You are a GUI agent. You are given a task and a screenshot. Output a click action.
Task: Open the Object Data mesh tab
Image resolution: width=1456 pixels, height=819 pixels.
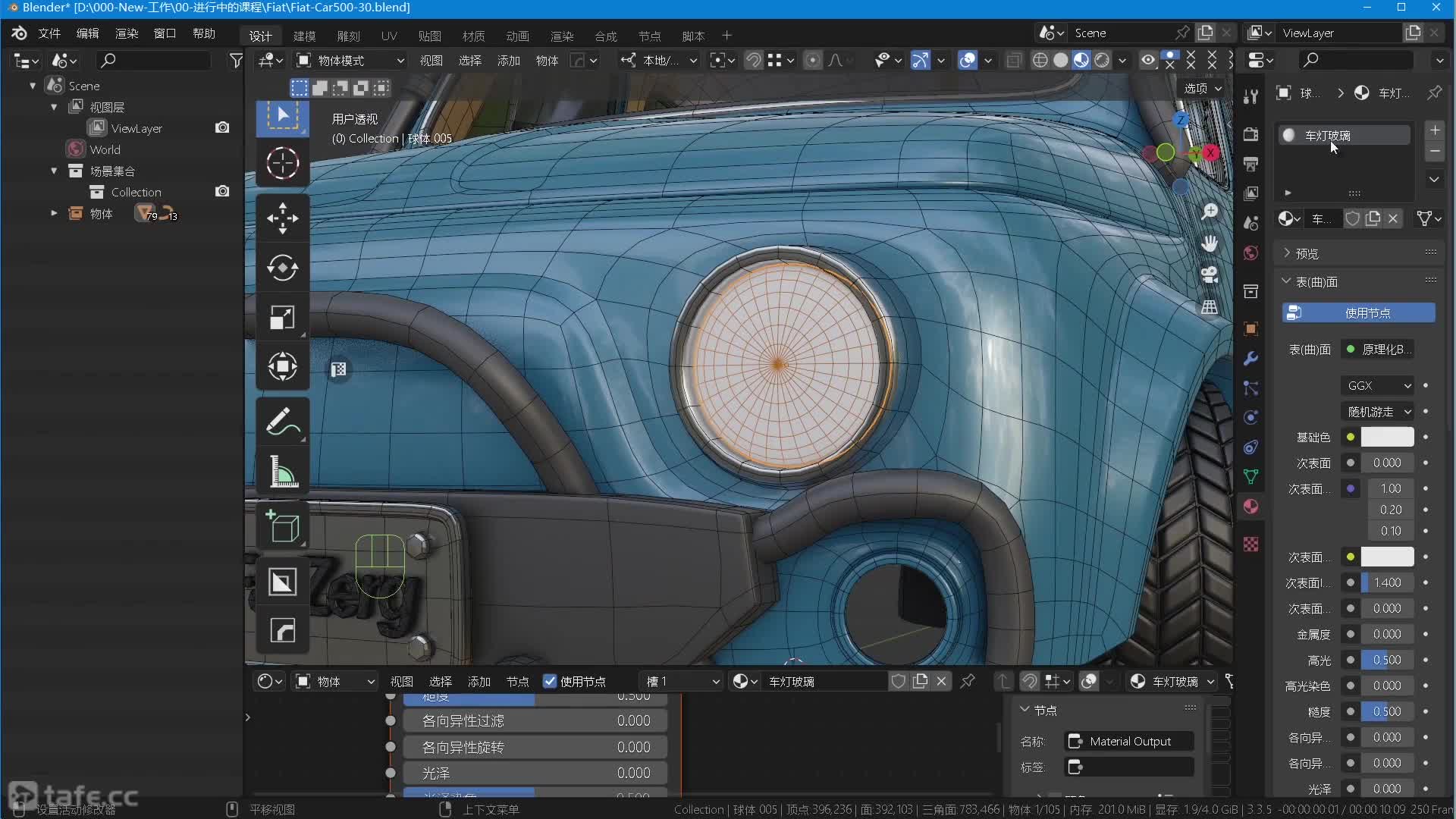[x=1250, y=476]
